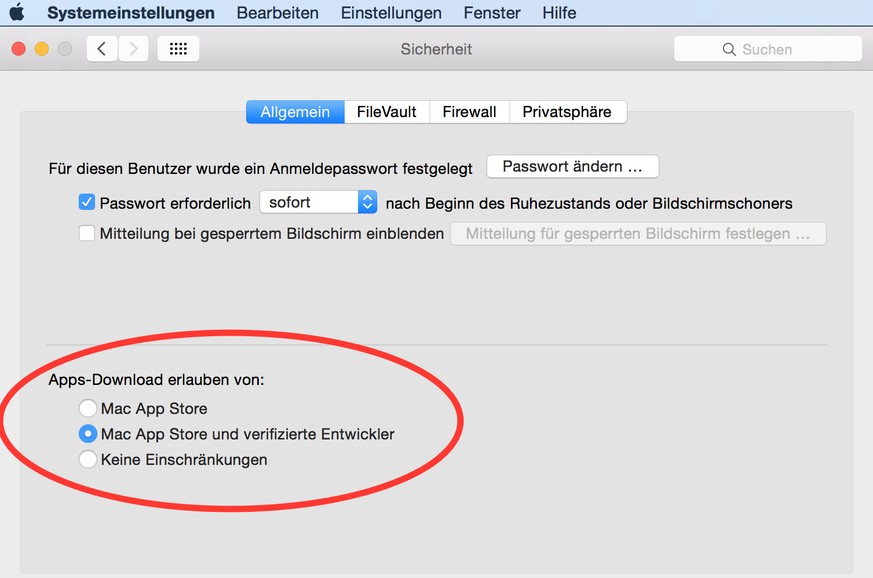Click the magnifier search icon

coord(729,50)
